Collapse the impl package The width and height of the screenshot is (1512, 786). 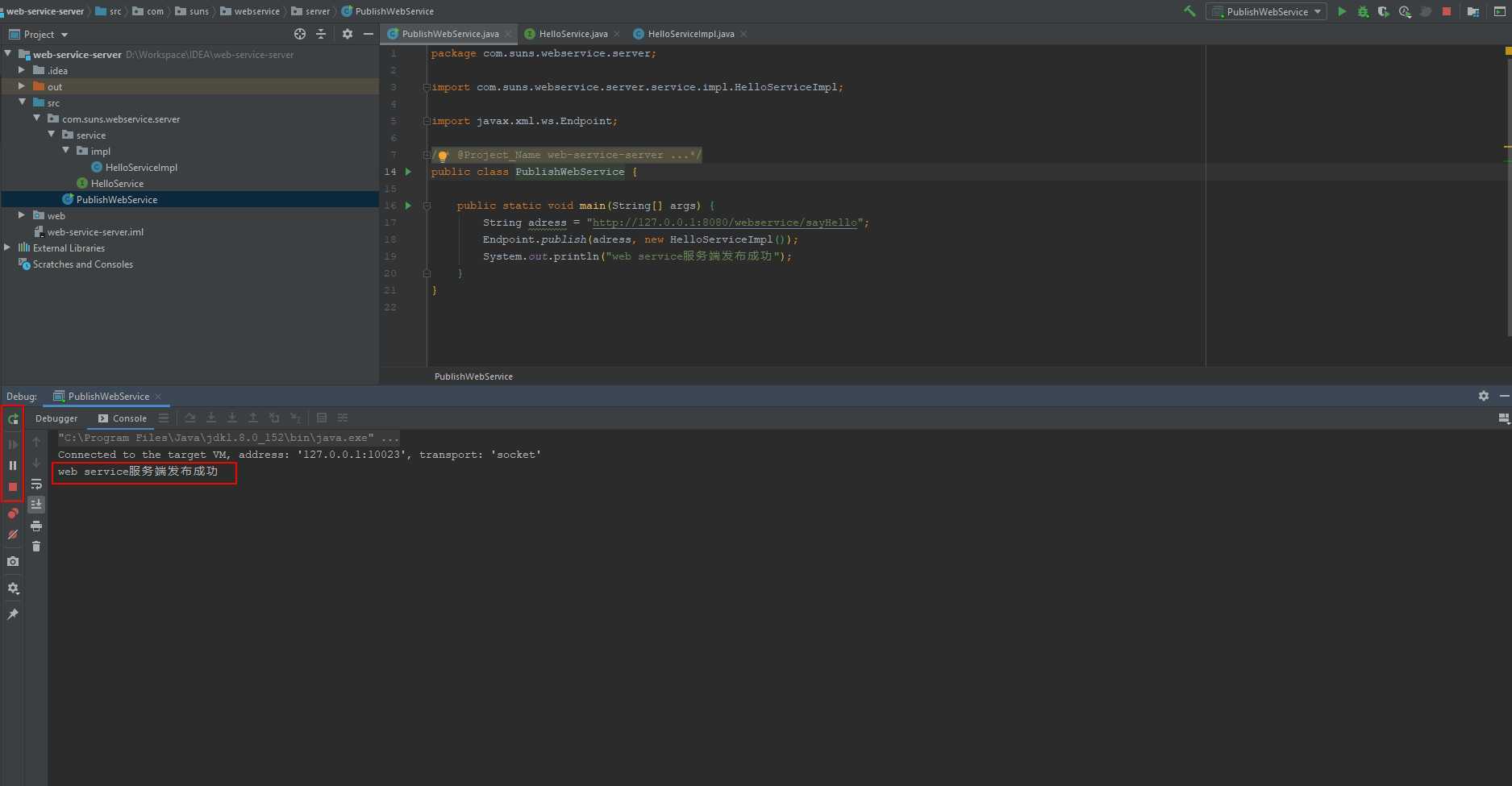point(65,151)
